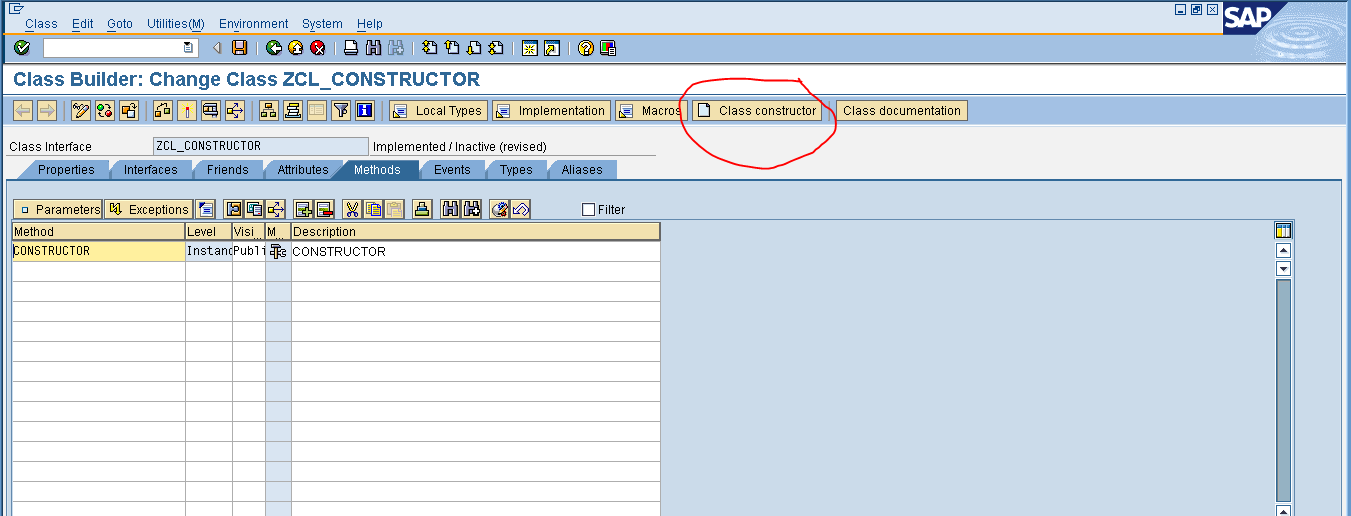Switch to the Friends tab
The image size is (1351, 516).
tap(228, 170)
